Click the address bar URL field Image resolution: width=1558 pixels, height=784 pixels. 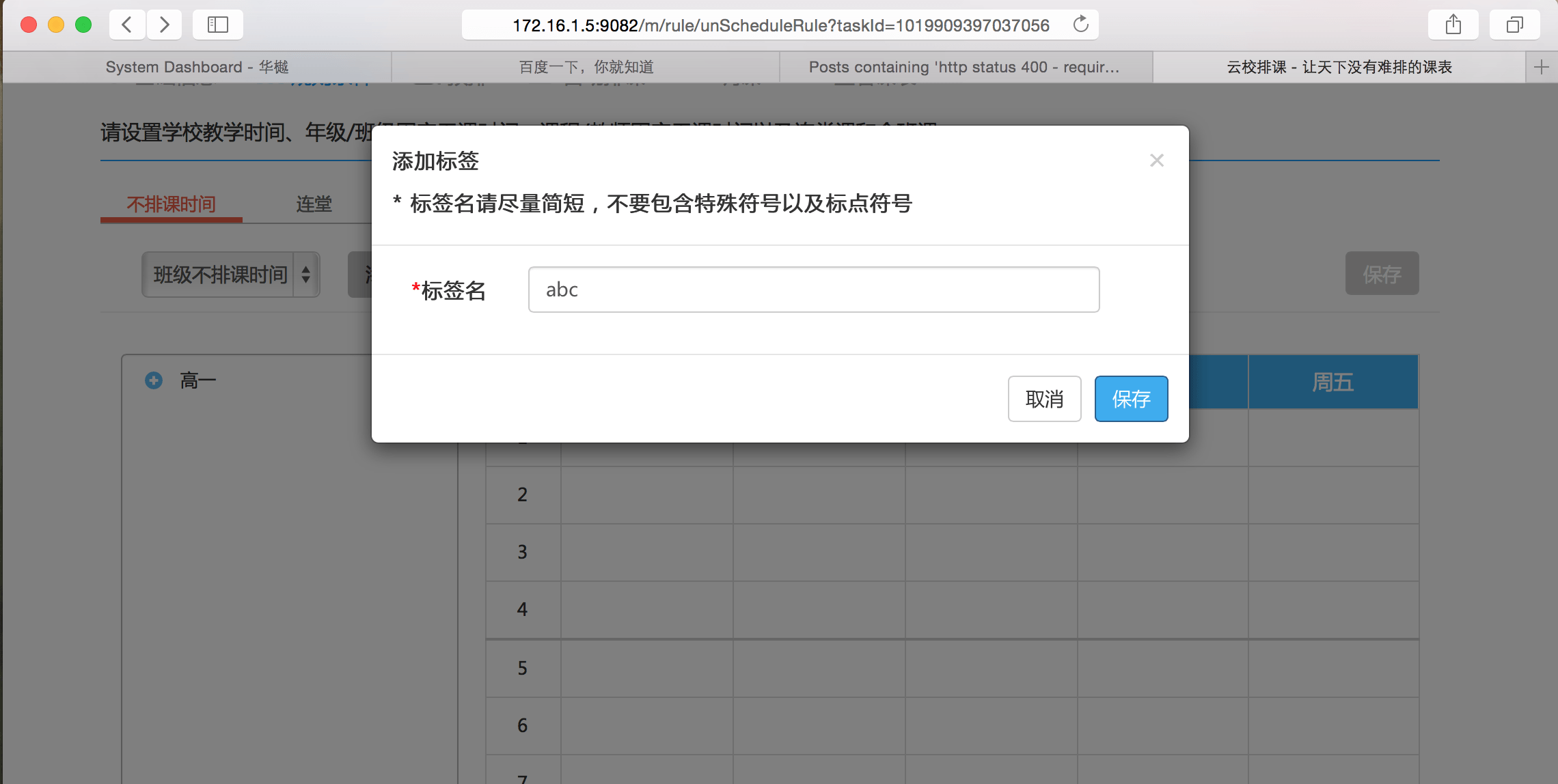click(779, 25)
